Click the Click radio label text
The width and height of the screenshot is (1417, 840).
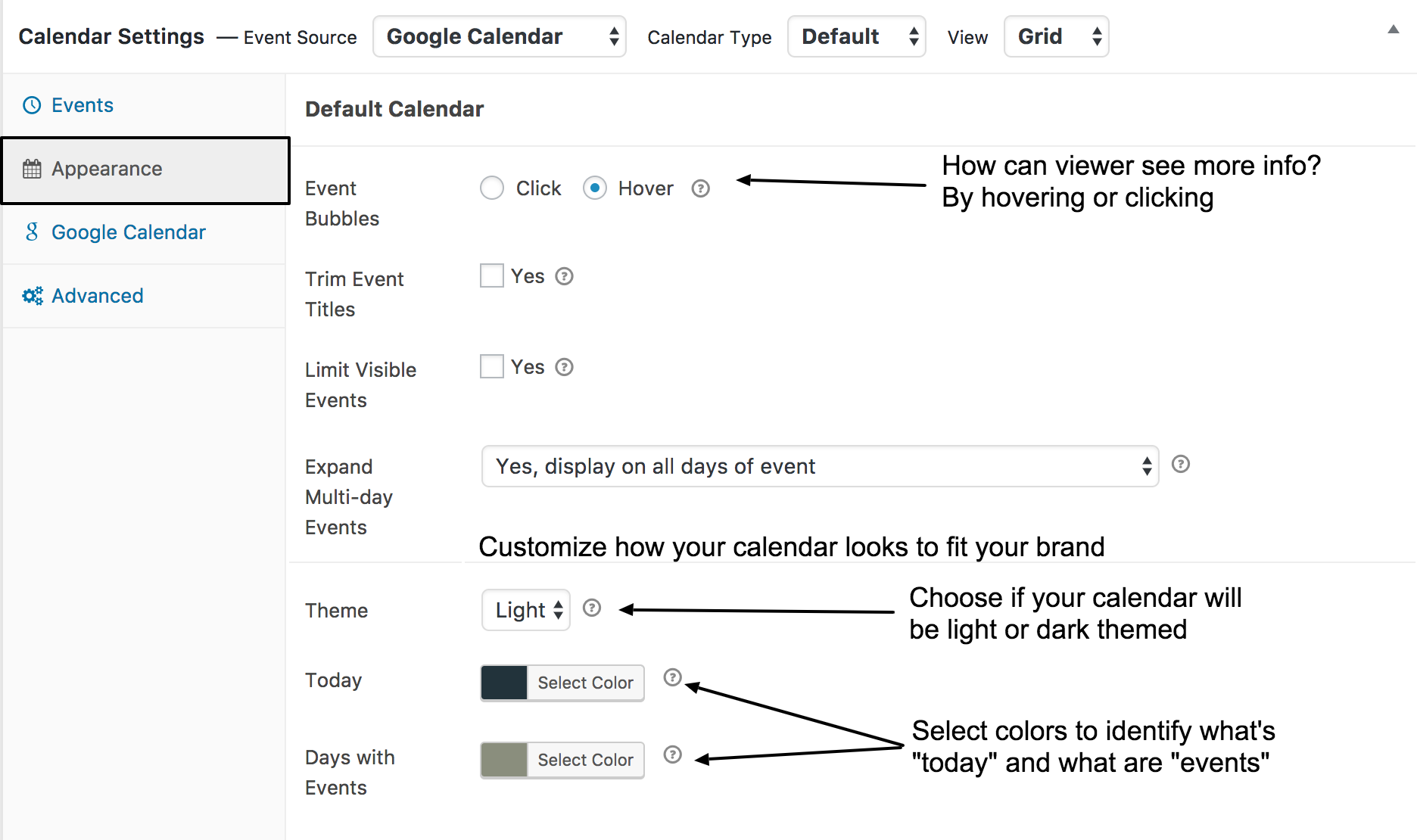(x=538, y=188)
